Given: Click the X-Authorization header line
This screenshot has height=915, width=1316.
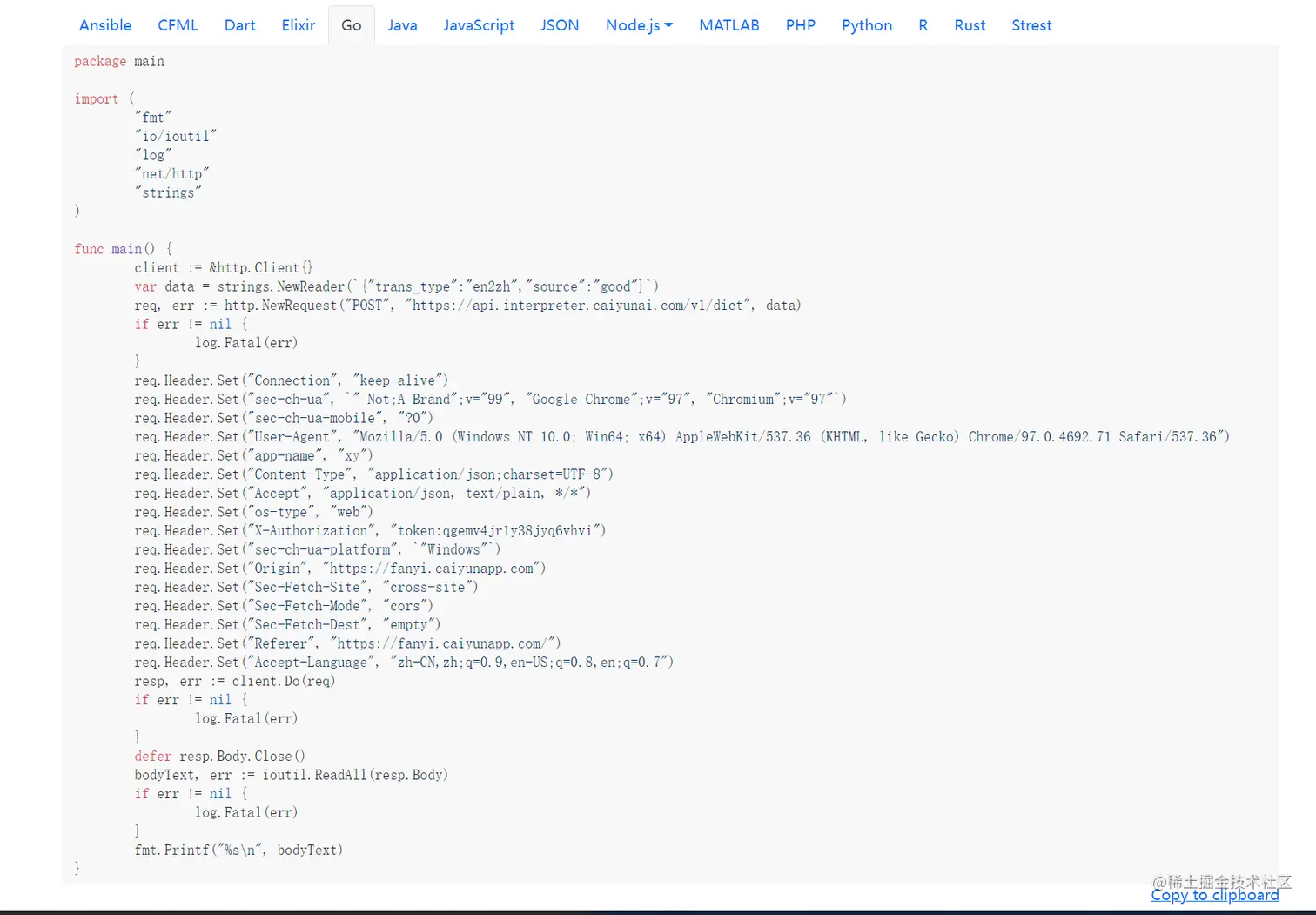Looking at the screenshot, I should pos(370,531).
